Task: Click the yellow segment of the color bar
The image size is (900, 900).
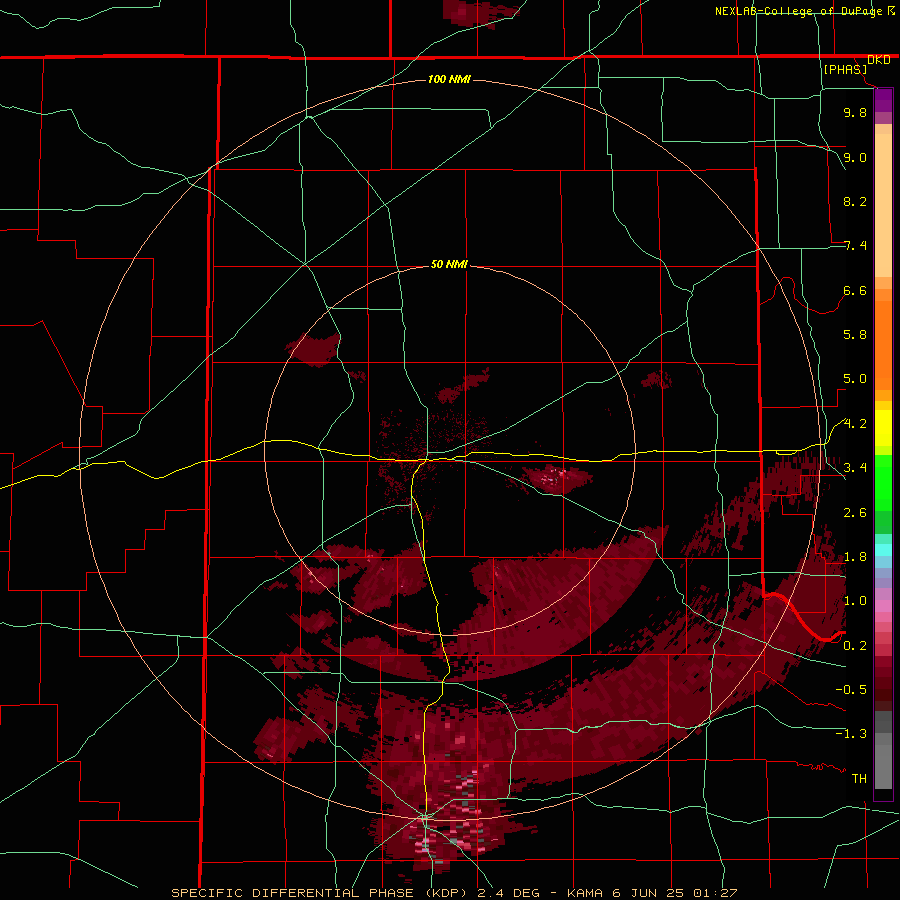Action: pos(883,428)
